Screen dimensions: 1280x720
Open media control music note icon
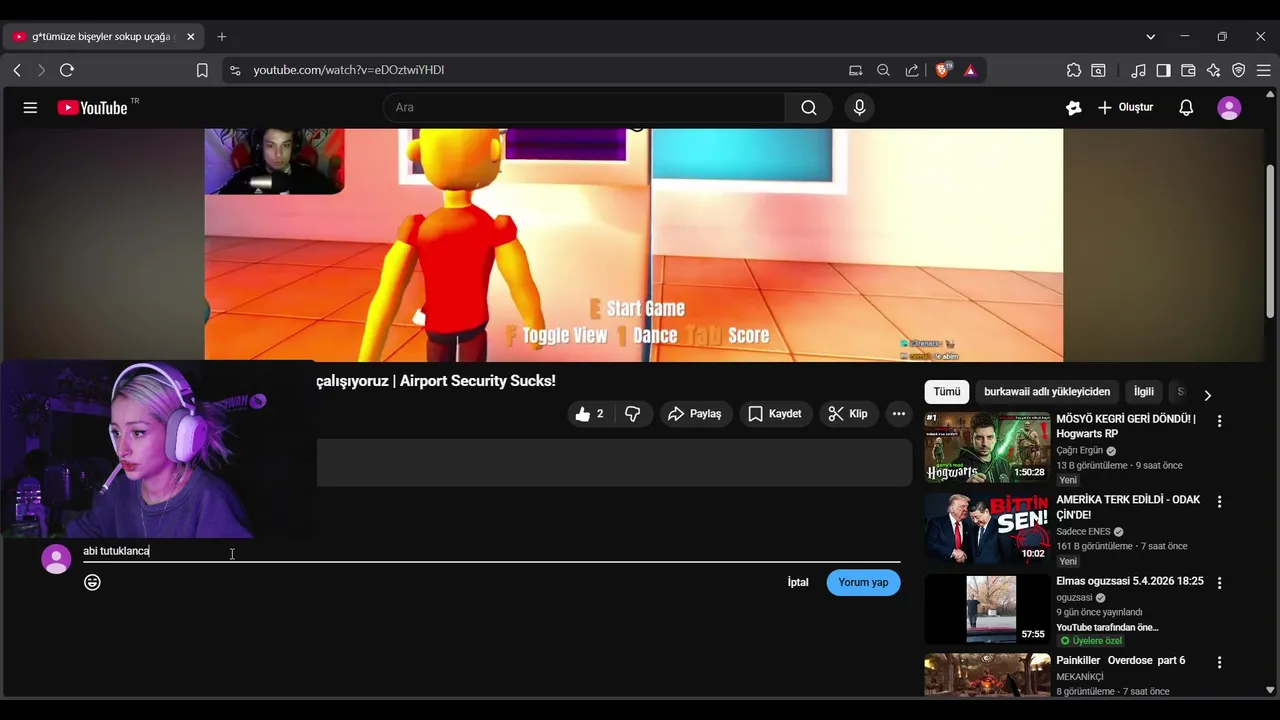point(1138,70)
